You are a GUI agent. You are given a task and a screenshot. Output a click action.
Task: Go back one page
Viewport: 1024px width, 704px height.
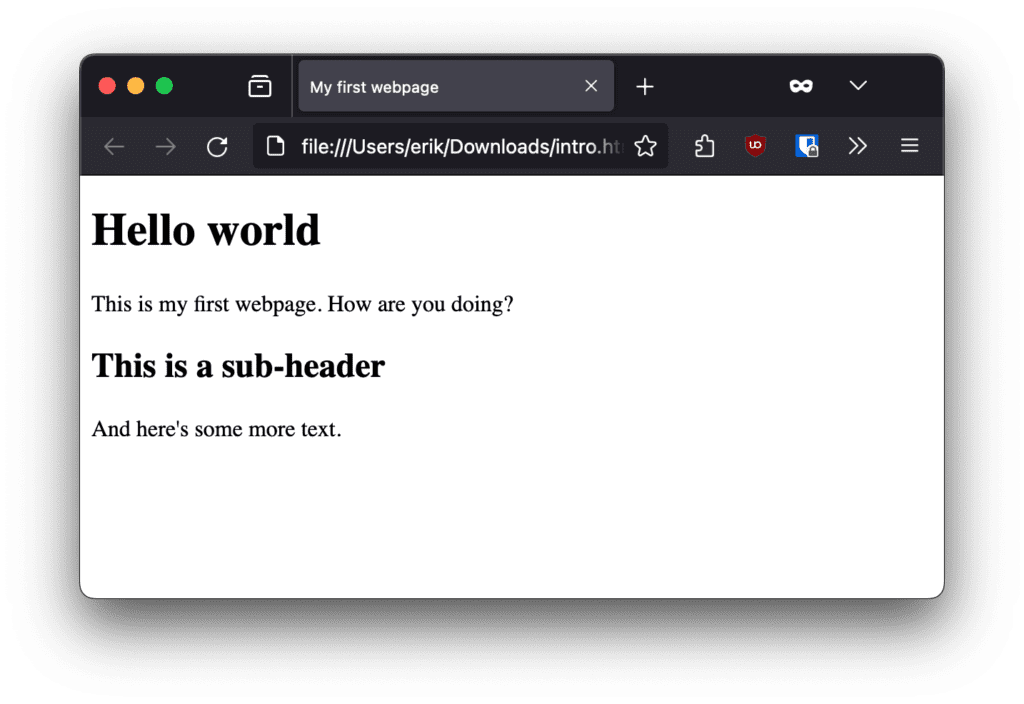(x=114, y=147)
